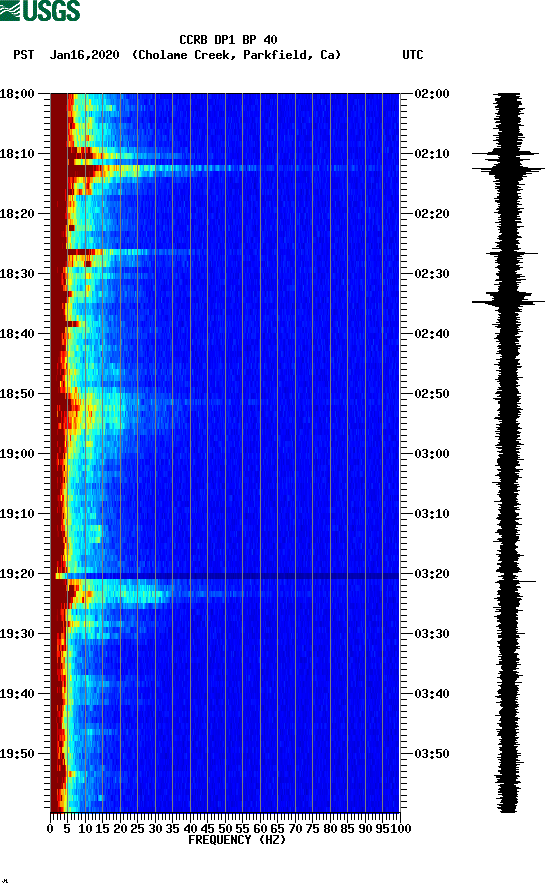Click the large seismogram spike near 02:34 UTC
The height and width of the screenshot is (892, 552).
tap(508, 301)
